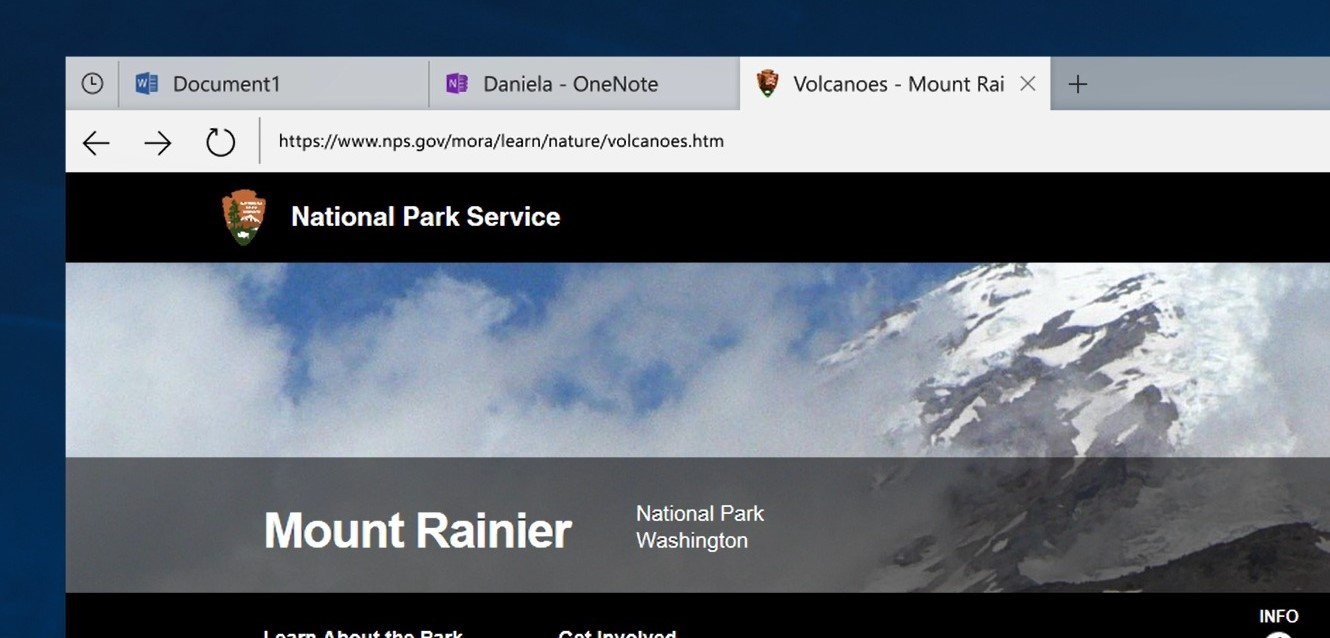
Task: Go forward to the next page
Action: pyautogui.click(x=157, y=142)
